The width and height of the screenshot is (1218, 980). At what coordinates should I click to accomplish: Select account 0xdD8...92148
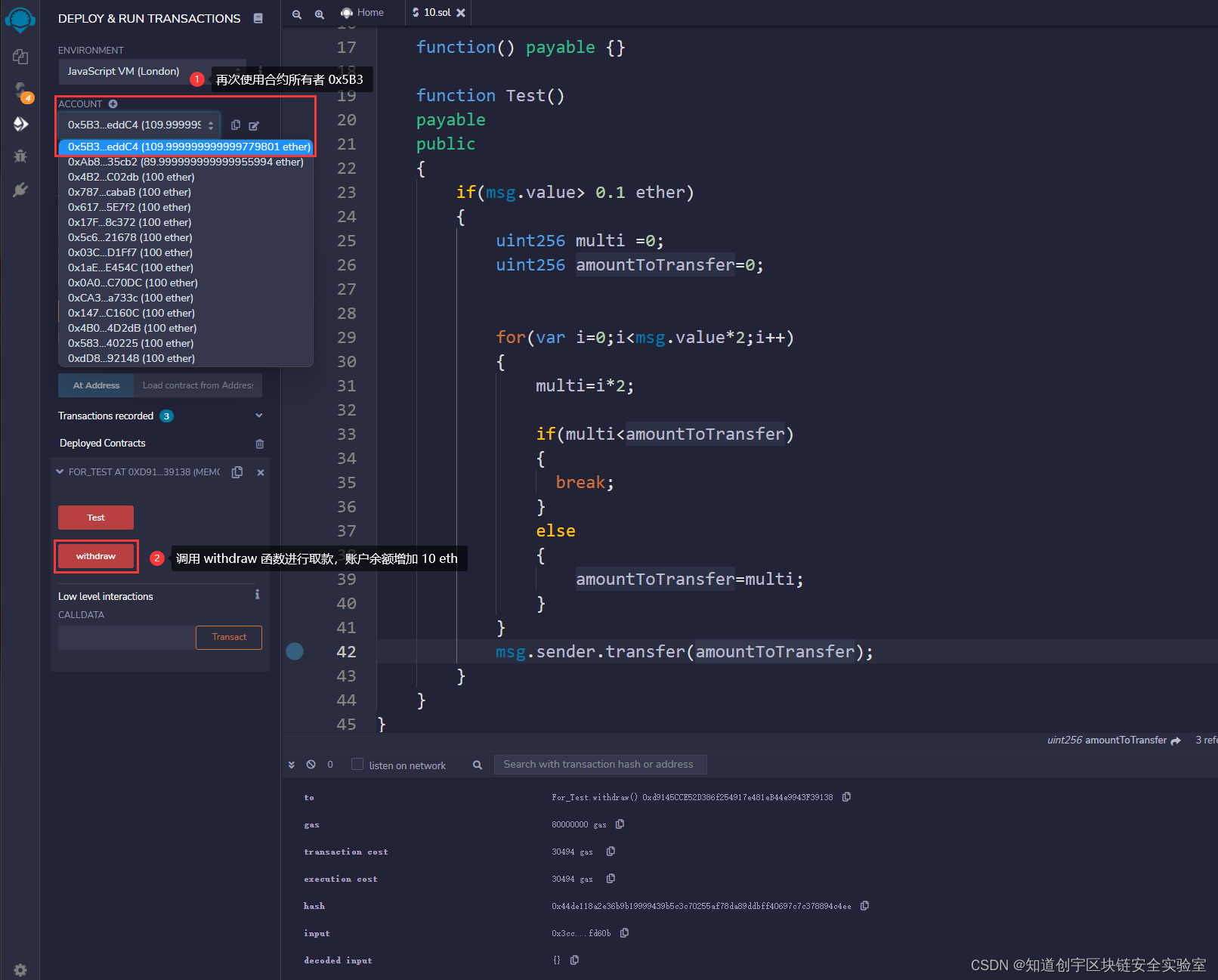187,358
